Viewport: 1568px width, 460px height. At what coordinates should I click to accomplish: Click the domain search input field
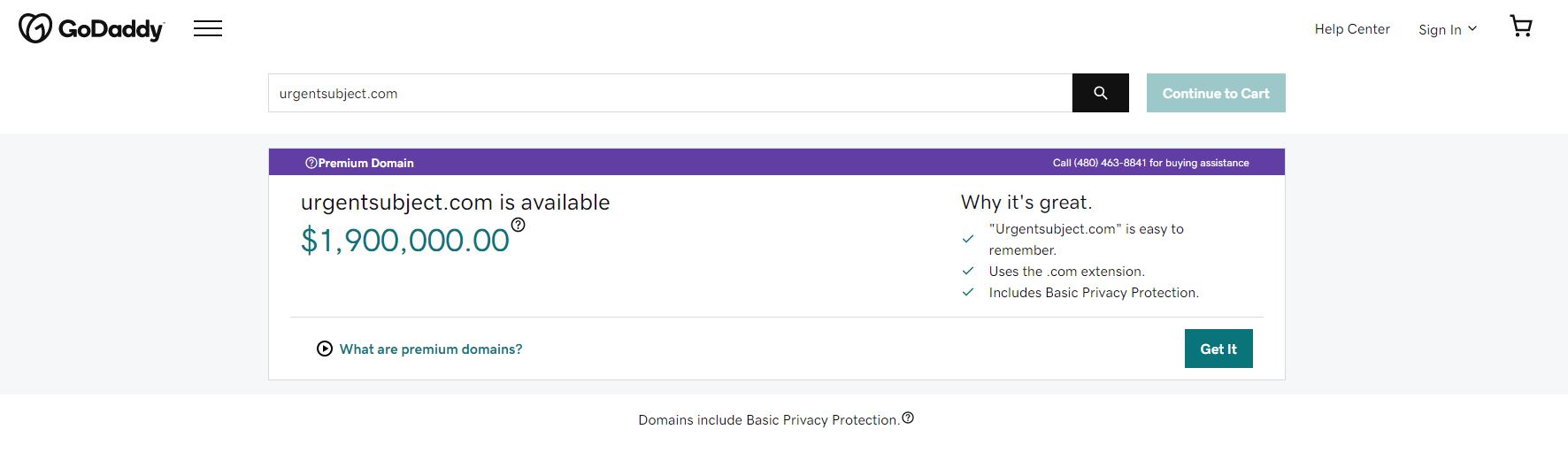pyautogui.click(x=670, y=93)
